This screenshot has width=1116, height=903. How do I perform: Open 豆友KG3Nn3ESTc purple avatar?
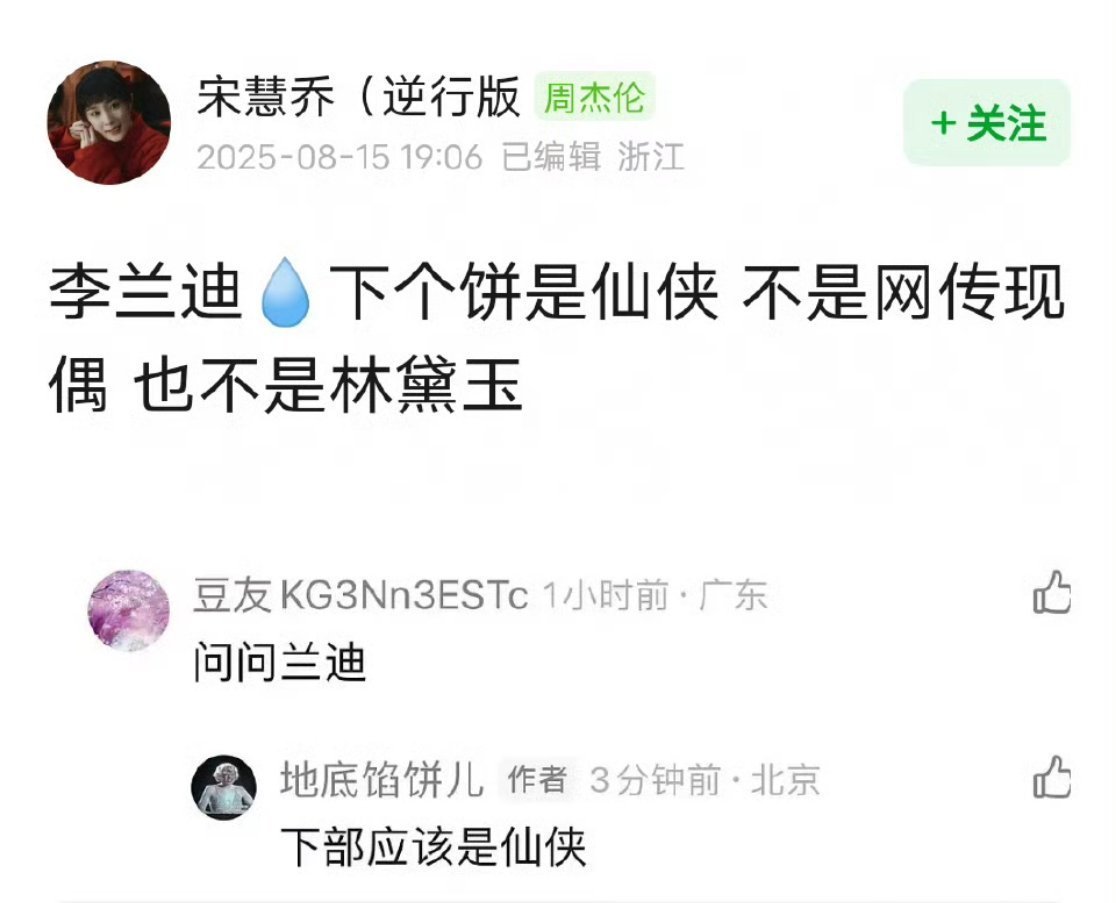coord(129,611)
